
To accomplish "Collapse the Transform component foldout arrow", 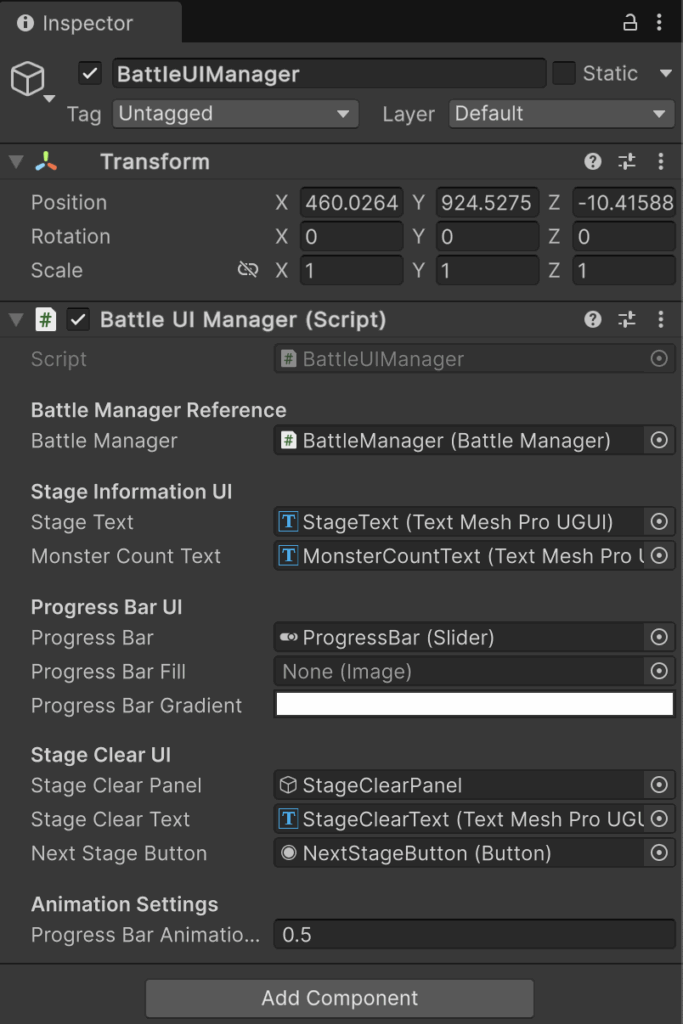I will pyautogui.click(x=16, y=161).
